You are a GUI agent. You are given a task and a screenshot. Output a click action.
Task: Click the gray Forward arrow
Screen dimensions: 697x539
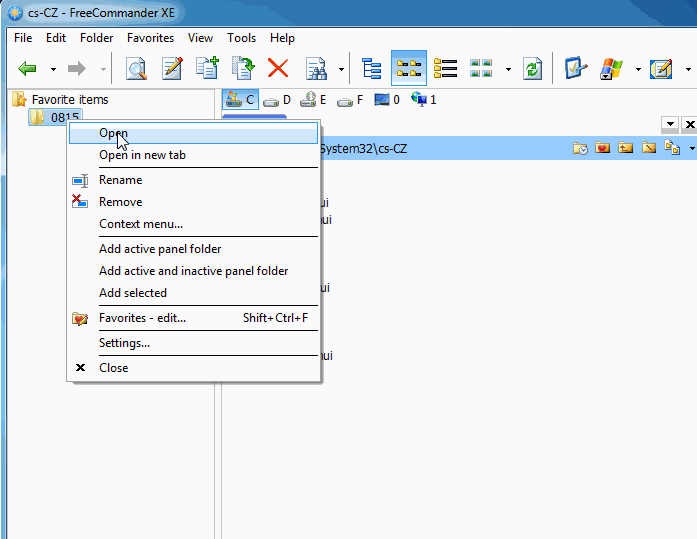pos(76,69)
